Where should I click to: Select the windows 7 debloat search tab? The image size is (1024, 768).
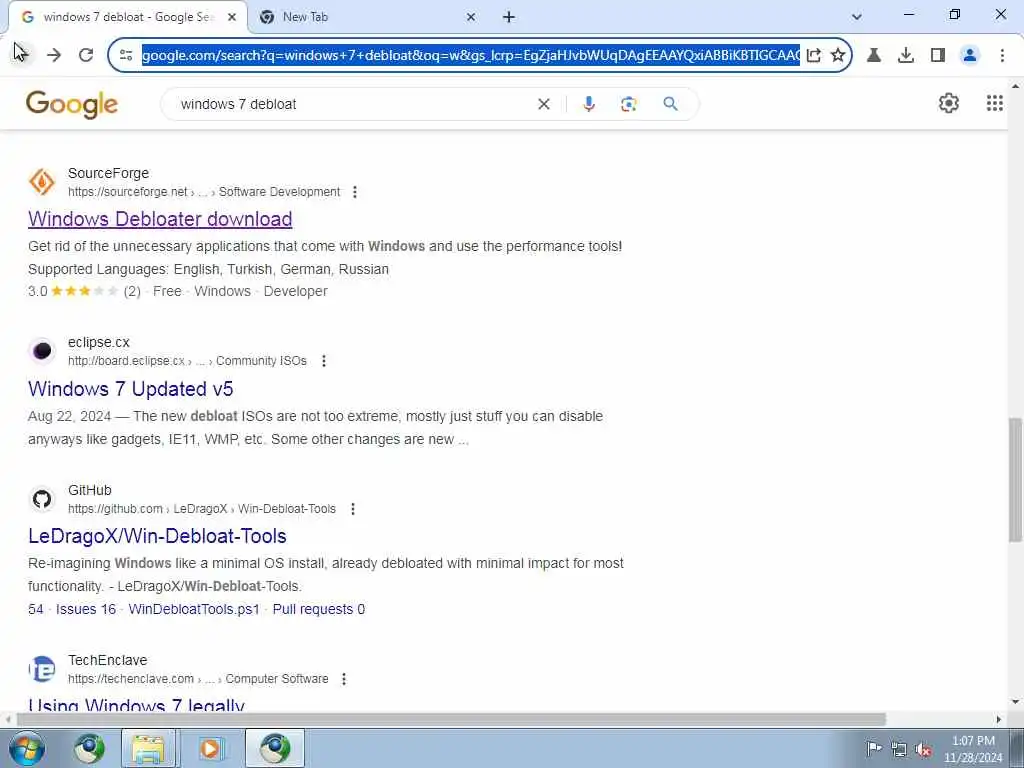[x=127, y=17]
